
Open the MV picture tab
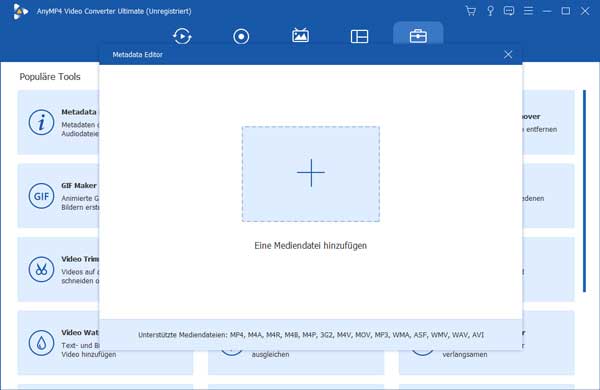pyautogui.click(x=300, y=36)
